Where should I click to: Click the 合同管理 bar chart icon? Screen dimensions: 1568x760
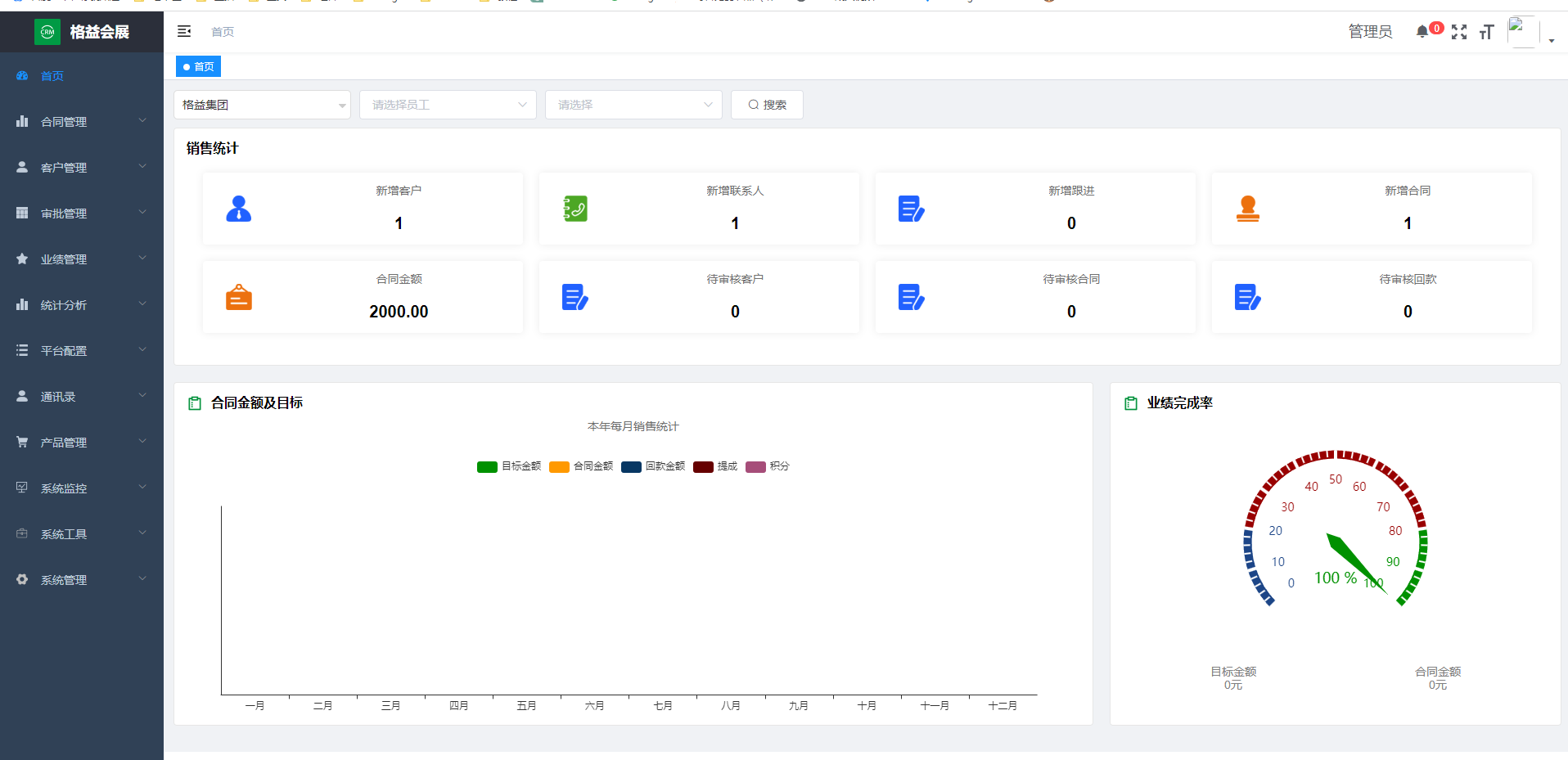[x=22, y=121]
